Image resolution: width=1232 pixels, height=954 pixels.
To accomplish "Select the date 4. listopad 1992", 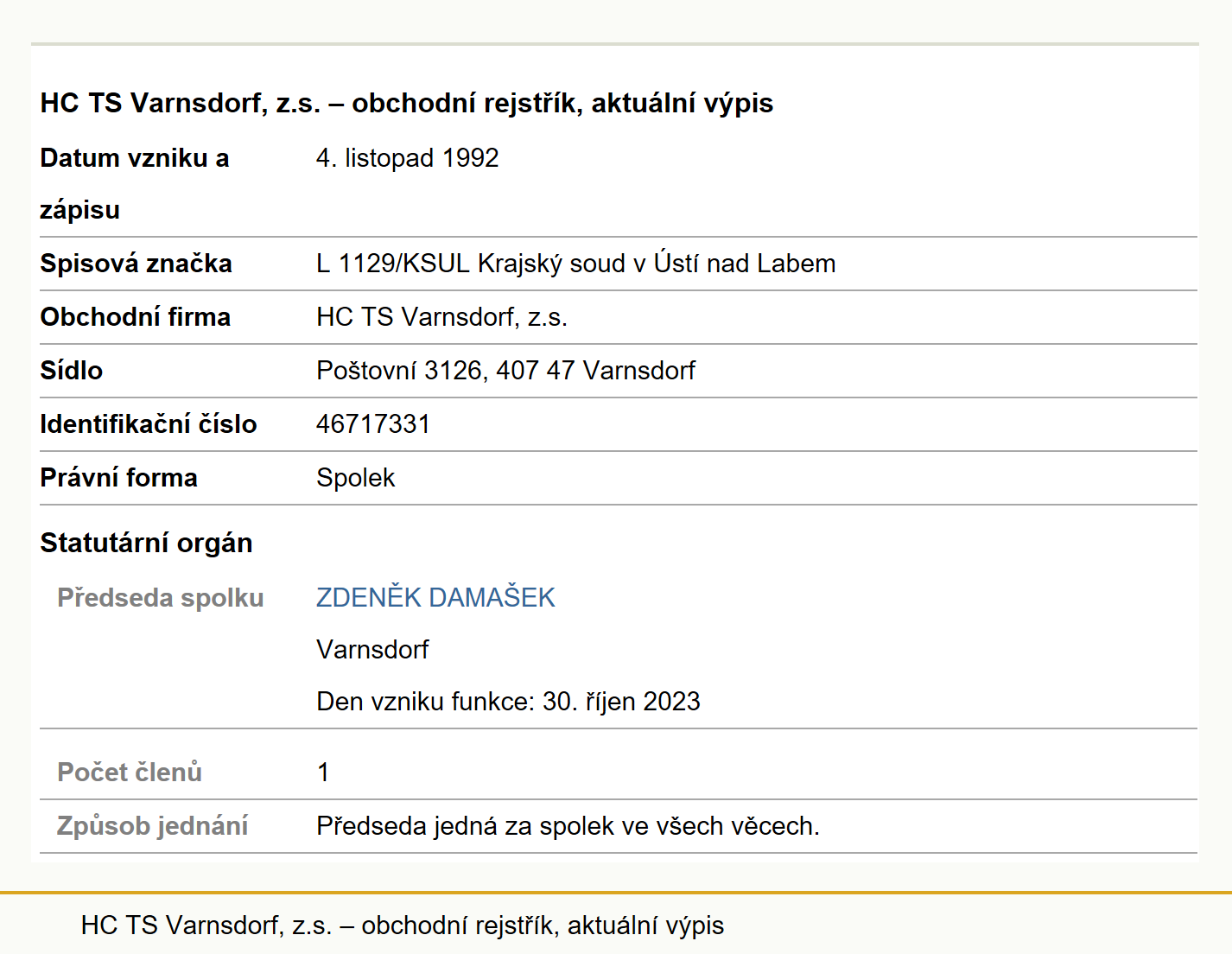I will [408, 158].
